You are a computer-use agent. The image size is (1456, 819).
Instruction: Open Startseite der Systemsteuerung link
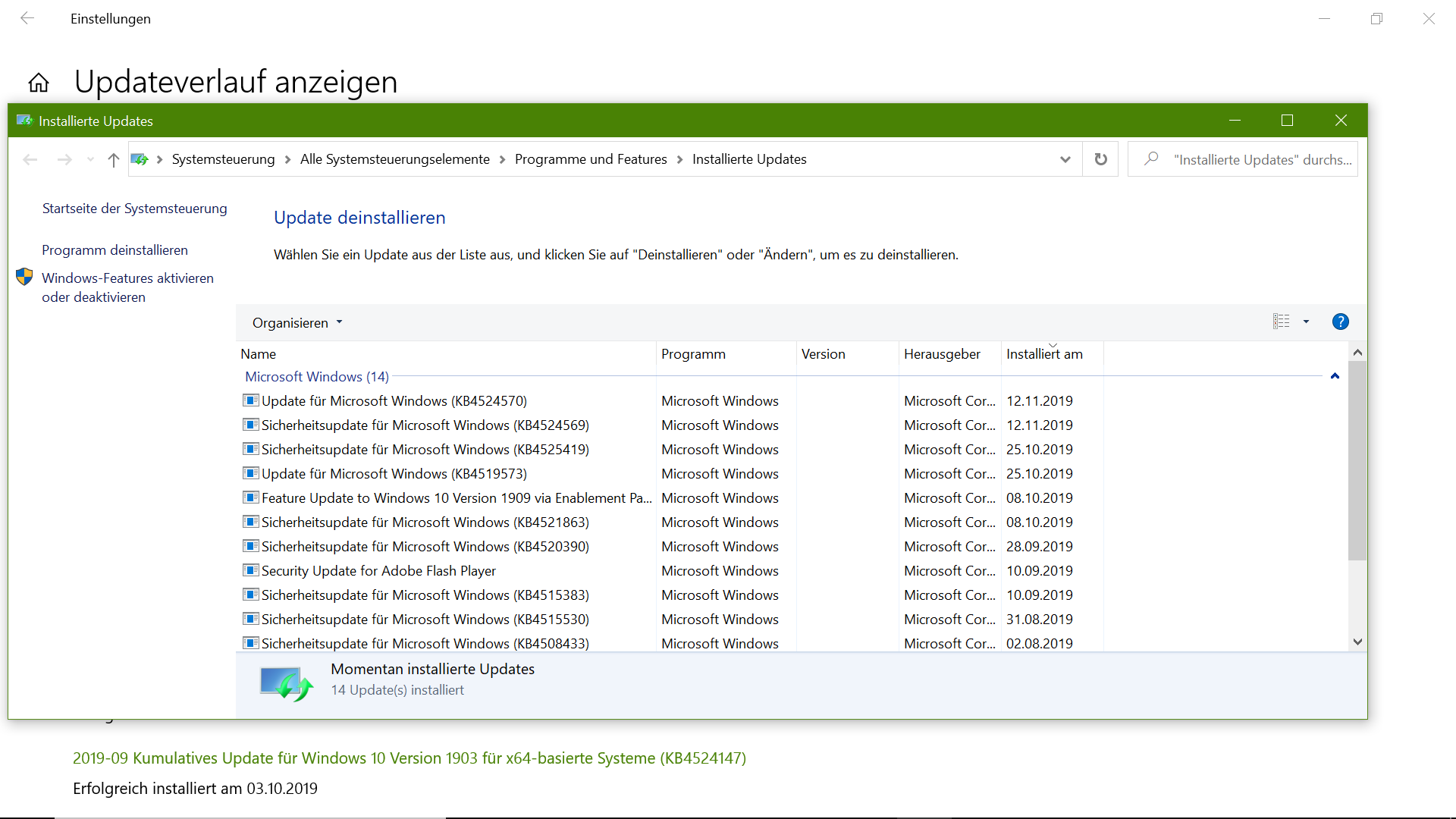click(x=134, y=209)
